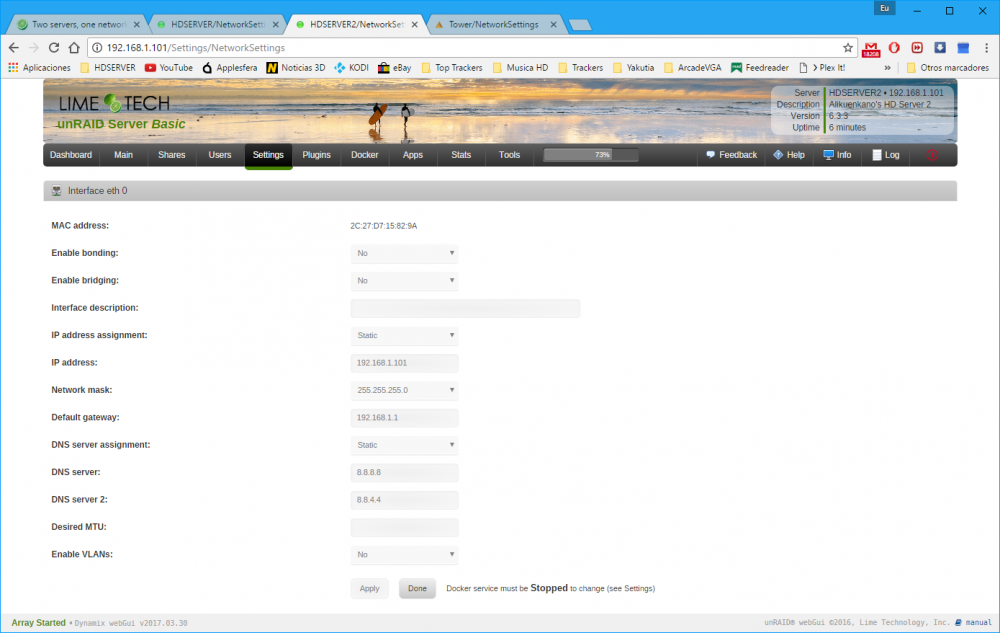Open the Users menu
The image size is (1000, 633).
click(220, 155)
